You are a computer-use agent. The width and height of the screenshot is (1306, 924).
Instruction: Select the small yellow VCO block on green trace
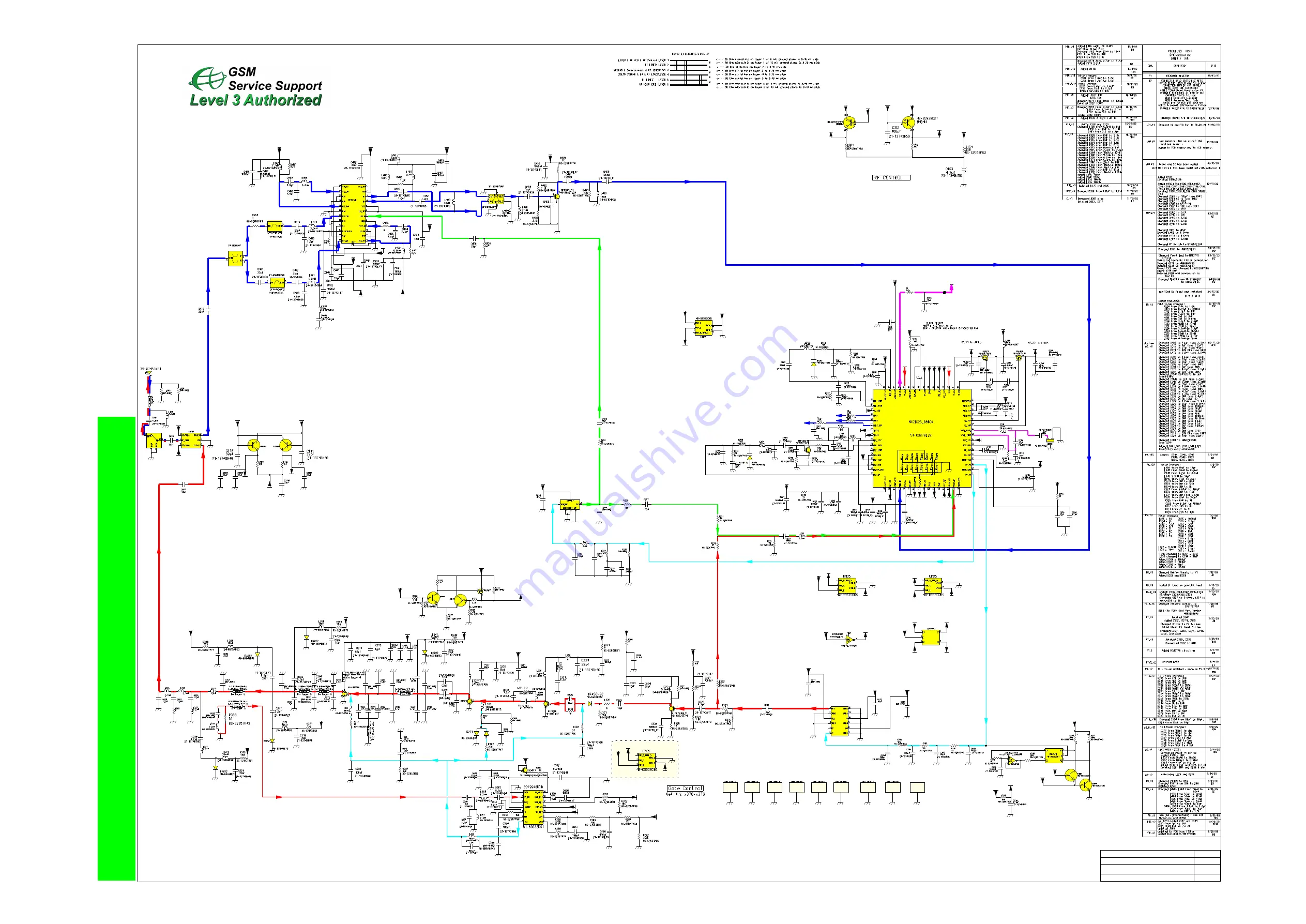tap(569, 505)
